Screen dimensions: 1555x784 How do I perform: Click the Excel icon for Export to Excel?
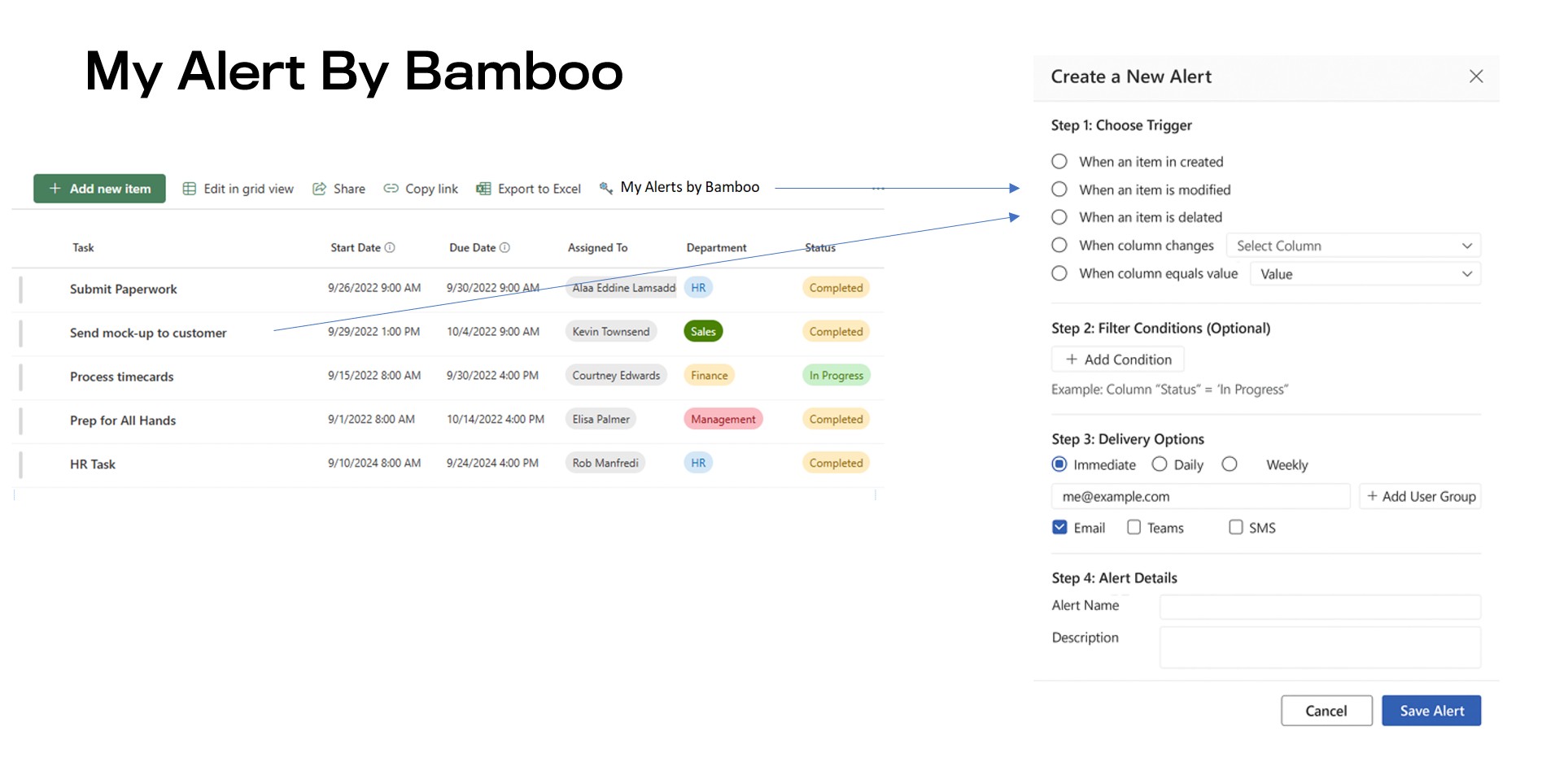(x=483, y=189)
